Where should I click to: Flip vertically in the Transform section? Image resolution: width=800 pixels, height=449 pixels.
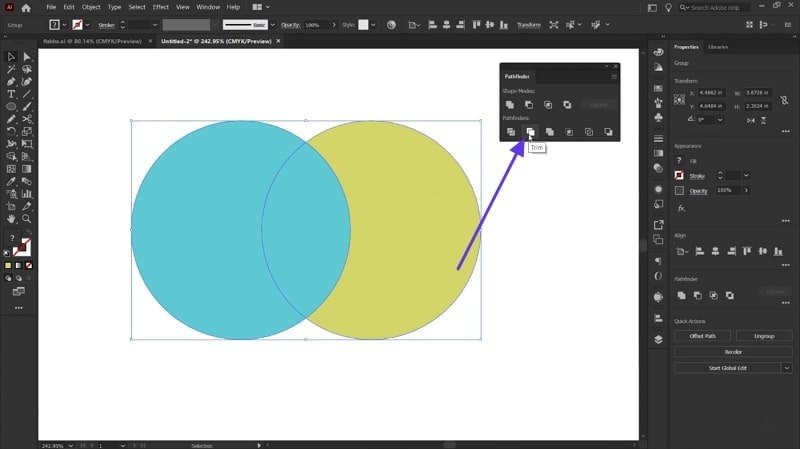[x=763, y=120]
